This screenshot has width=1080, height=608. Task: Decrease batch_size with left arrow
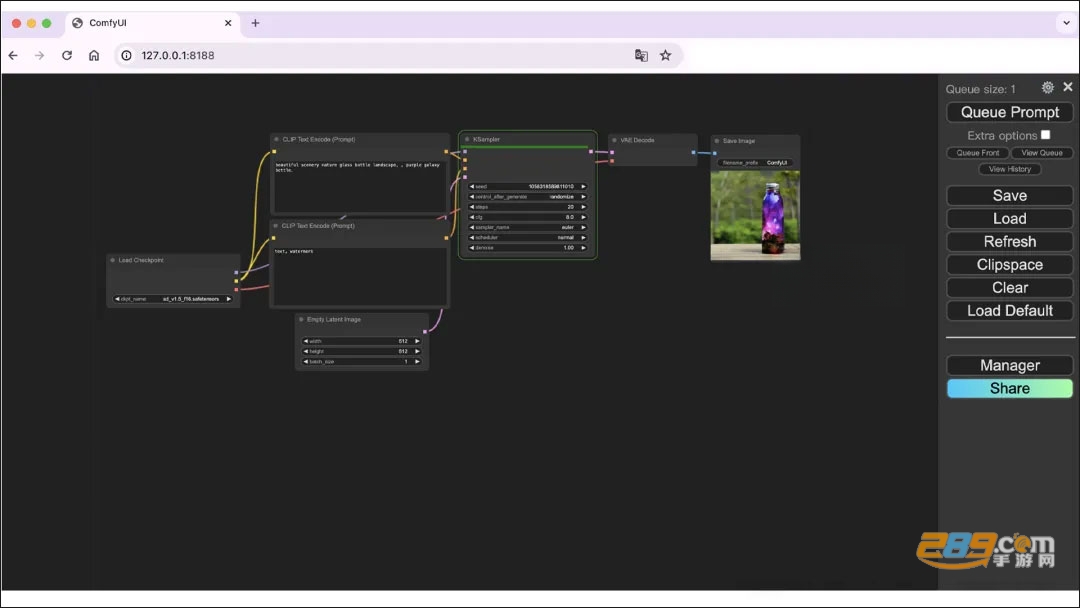click(x=306, y=361)
